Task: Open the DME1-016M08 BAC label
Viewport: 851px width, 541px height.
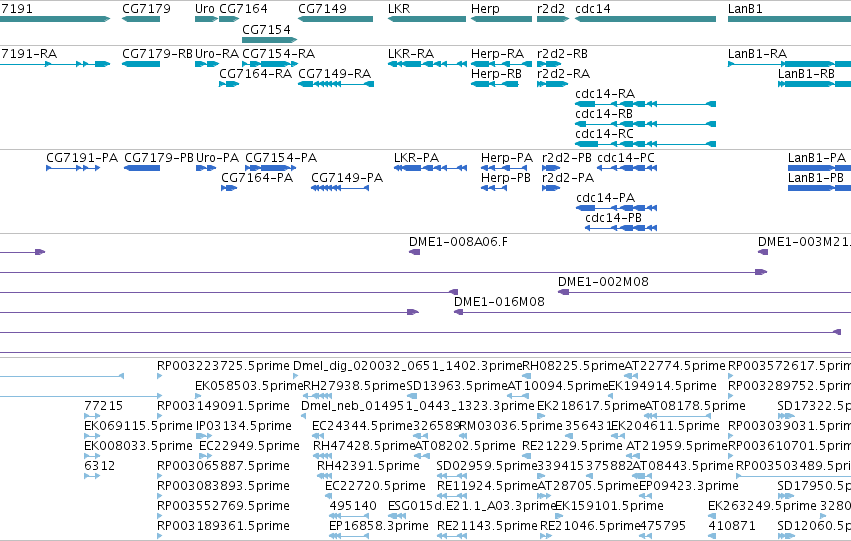Action: pos(499,302)
